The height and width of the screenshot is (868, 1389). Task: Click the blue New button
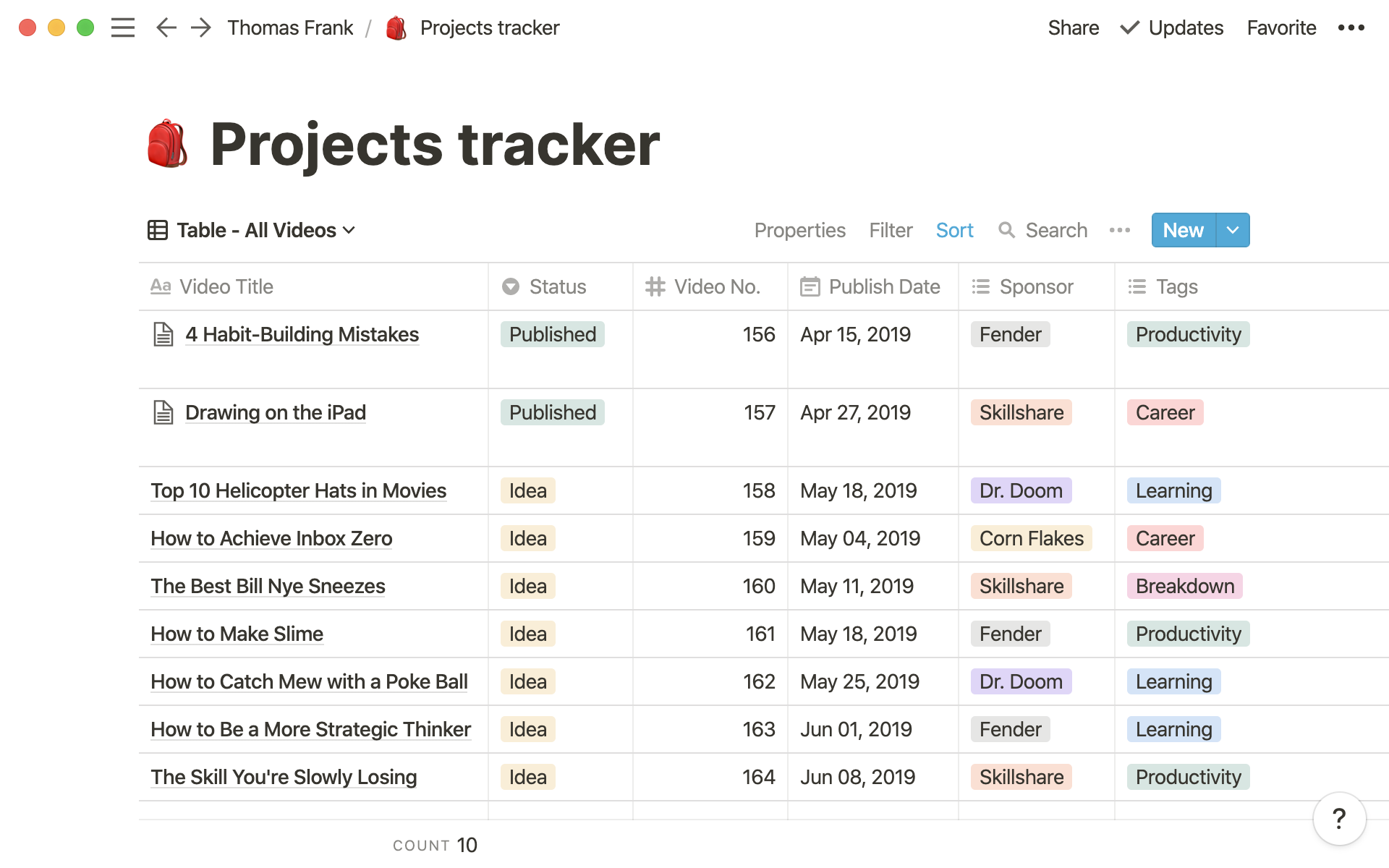click(1183, 230)
